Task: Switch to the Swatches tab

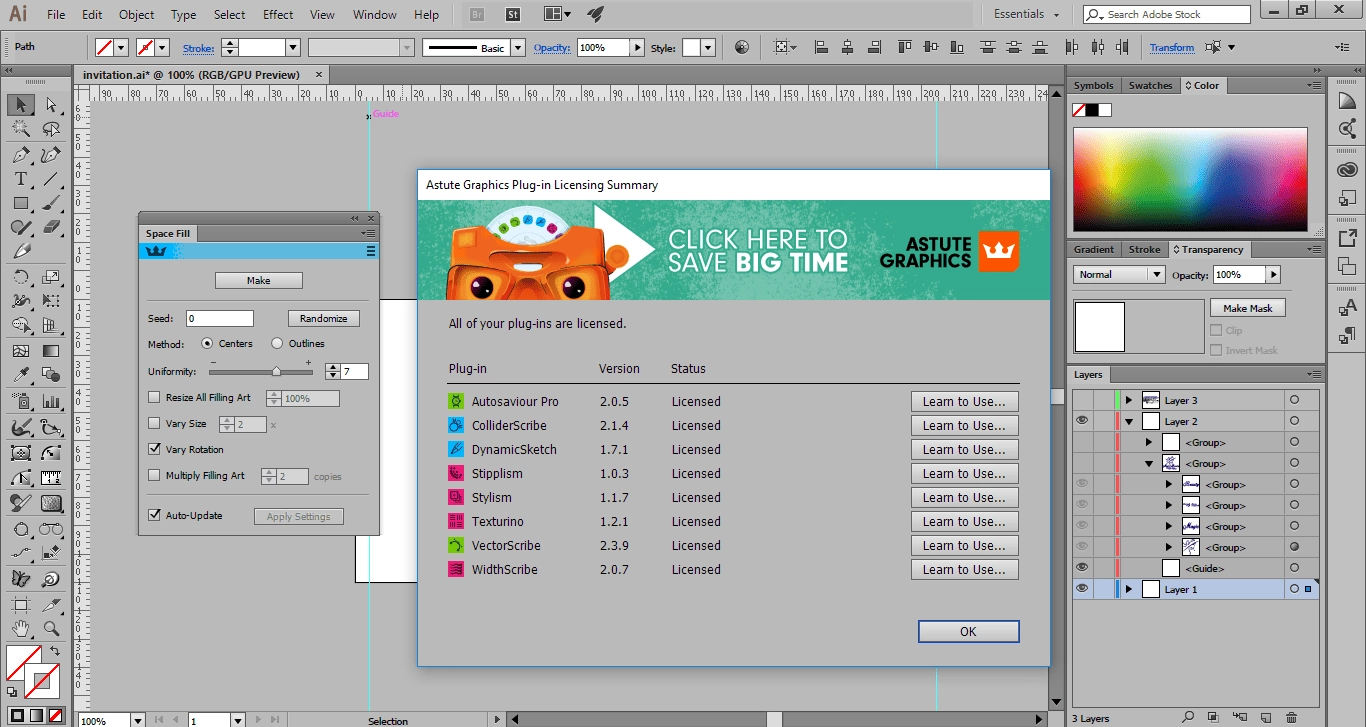Action: 1150,85
